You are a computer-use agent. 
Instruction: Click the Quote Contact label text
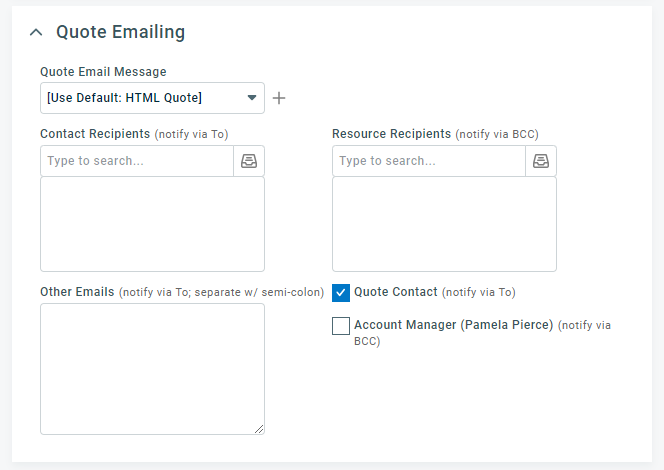395,292
